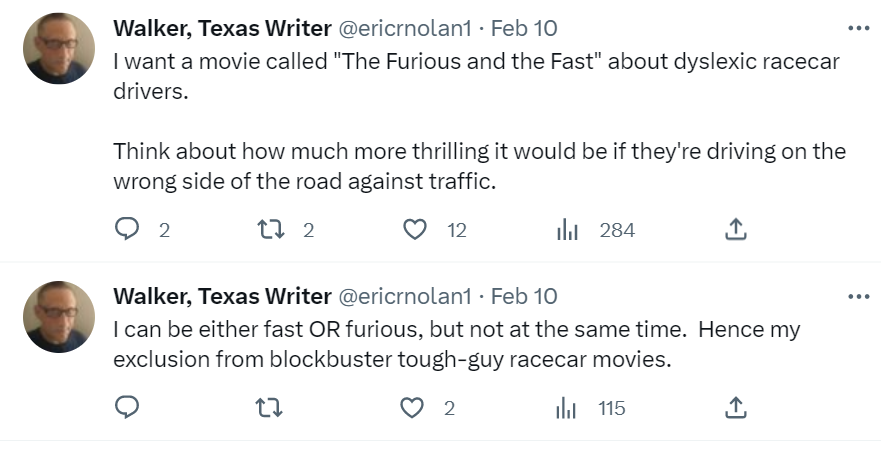Open more options menu on second tweet
The height and width of the screenshot is (460, 881).
[x=858, y=296]
